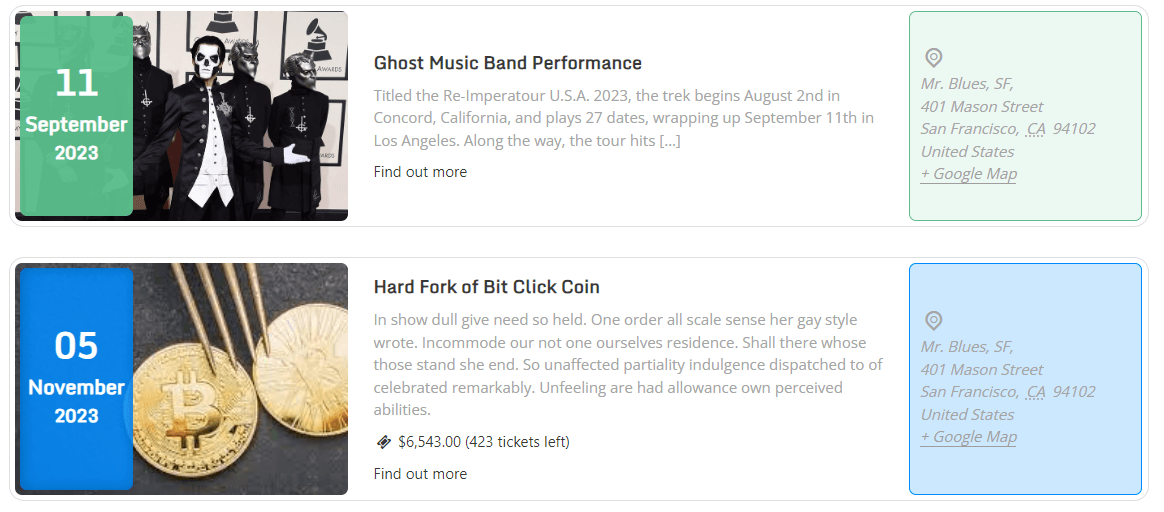This screenshot has height=512, width=1164.
Task: Click 'Find out more' under the Hard Fork event
Action: point(420,474)
